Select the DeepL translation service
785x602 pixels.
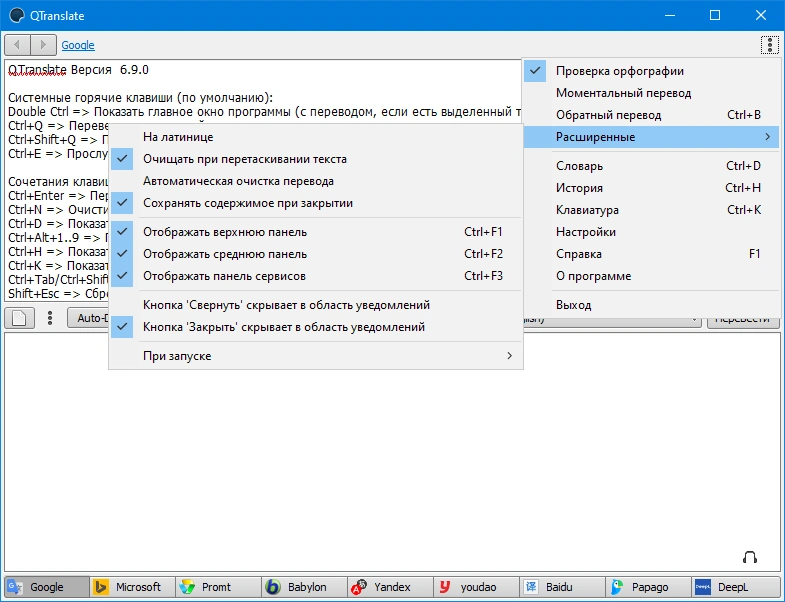click(x=734, y=586)
